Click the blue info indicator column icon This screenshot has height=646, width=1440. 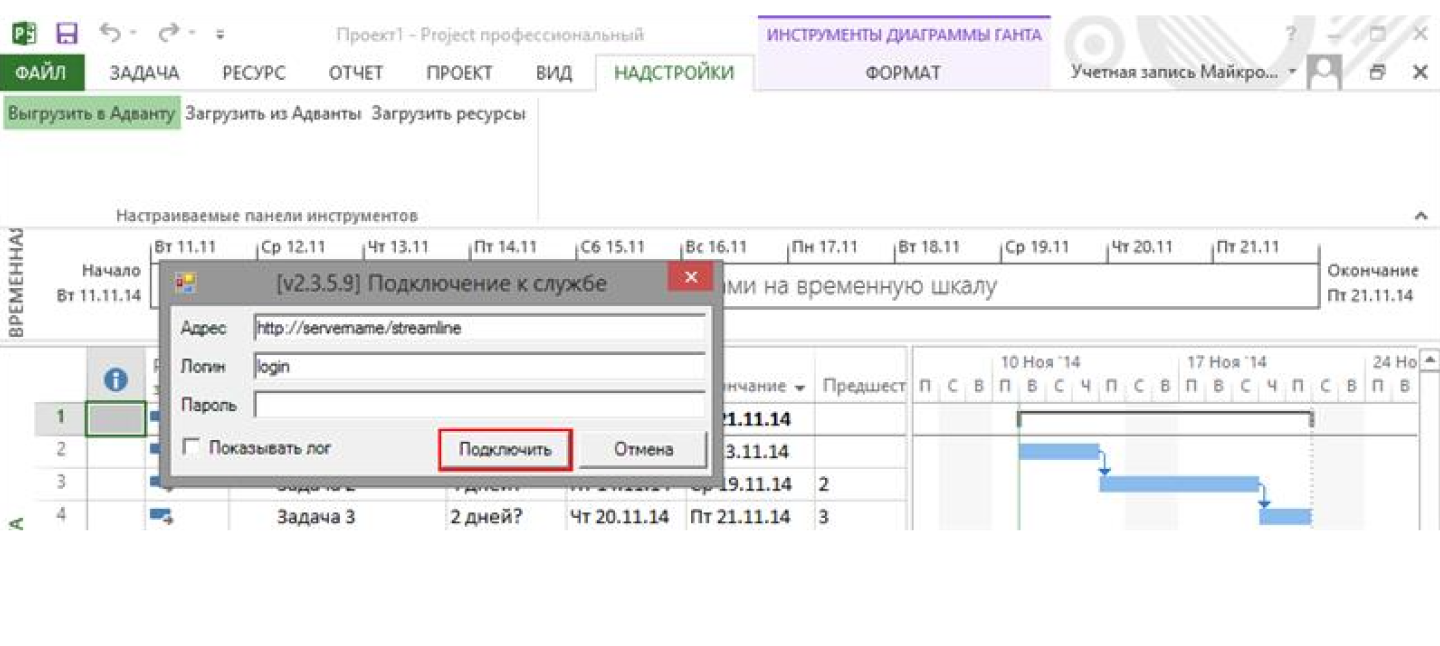point(116,380)
